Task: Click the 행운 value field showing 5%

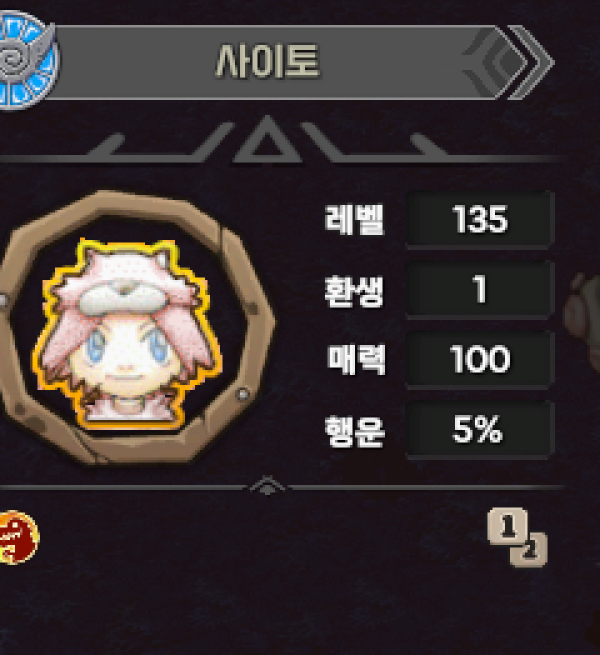Action: tap(480, 429)
